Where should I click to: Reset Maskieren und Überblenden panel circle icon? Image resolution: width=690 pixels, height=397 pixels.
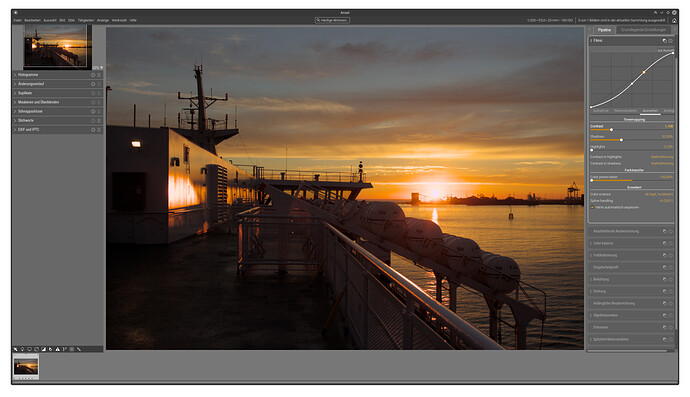93,102
